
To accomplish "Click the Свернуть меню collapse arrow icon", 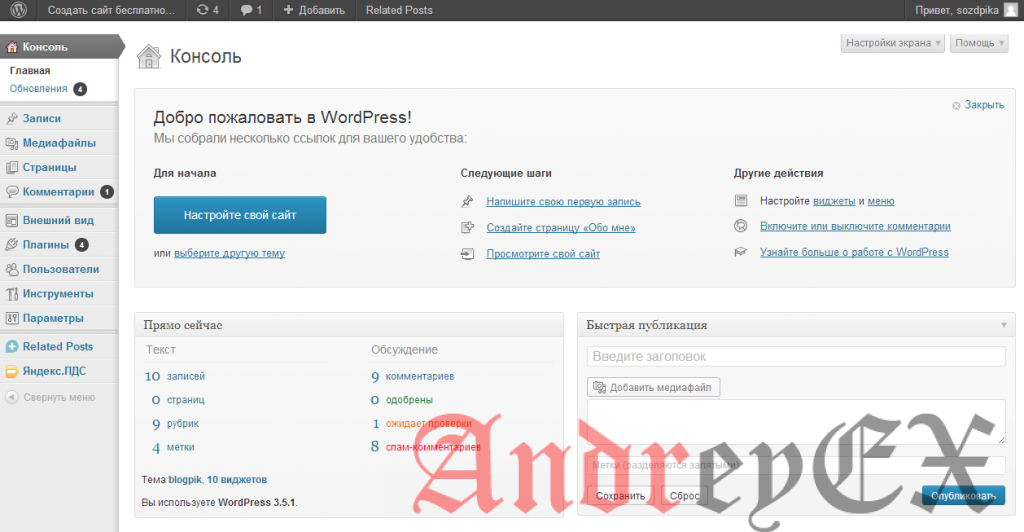I will pyautogui.click(x=12, y=397).
